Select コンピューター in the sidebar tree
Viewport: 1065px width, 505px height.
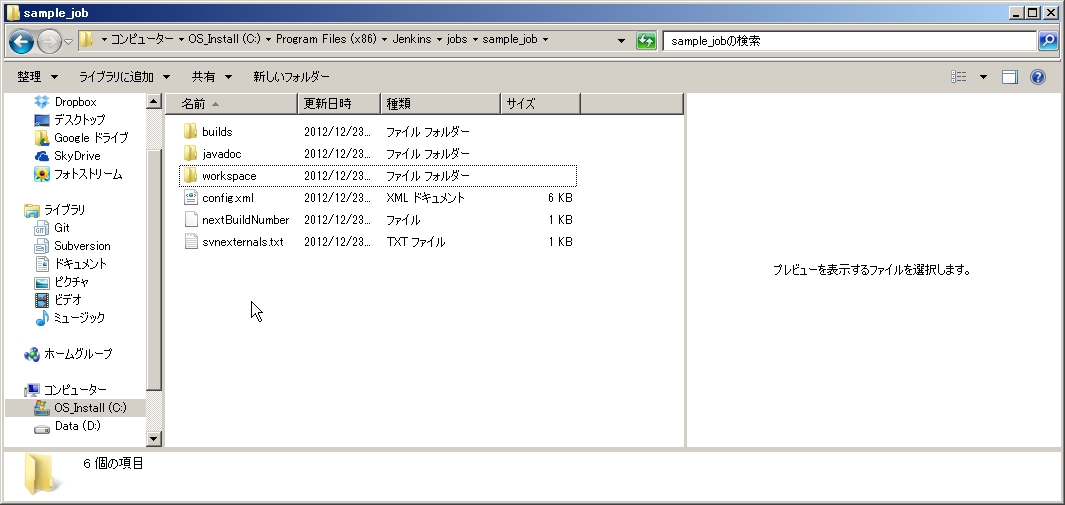tap(75, 390)
